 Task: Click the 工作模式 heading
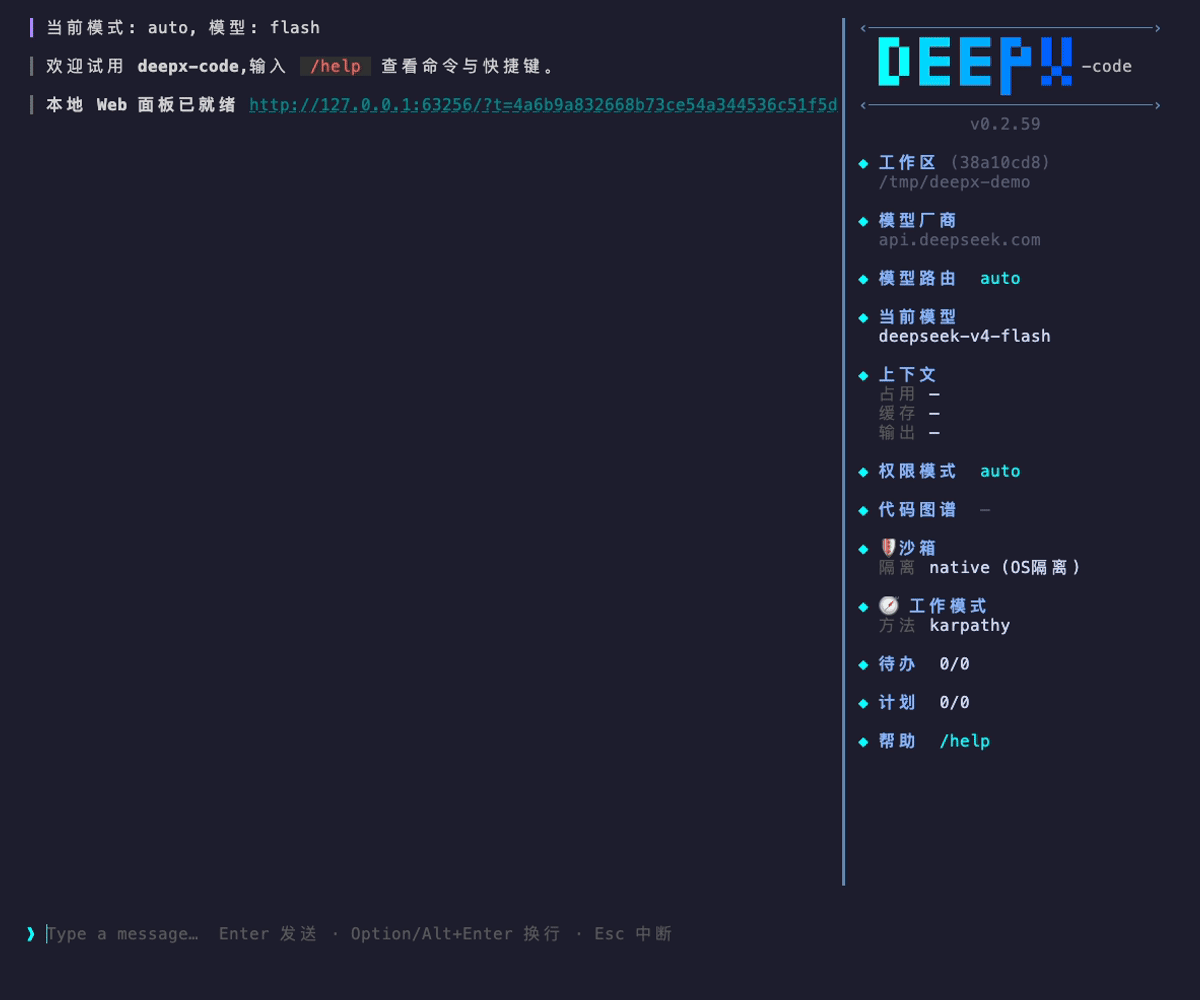[x=947, y=606]
